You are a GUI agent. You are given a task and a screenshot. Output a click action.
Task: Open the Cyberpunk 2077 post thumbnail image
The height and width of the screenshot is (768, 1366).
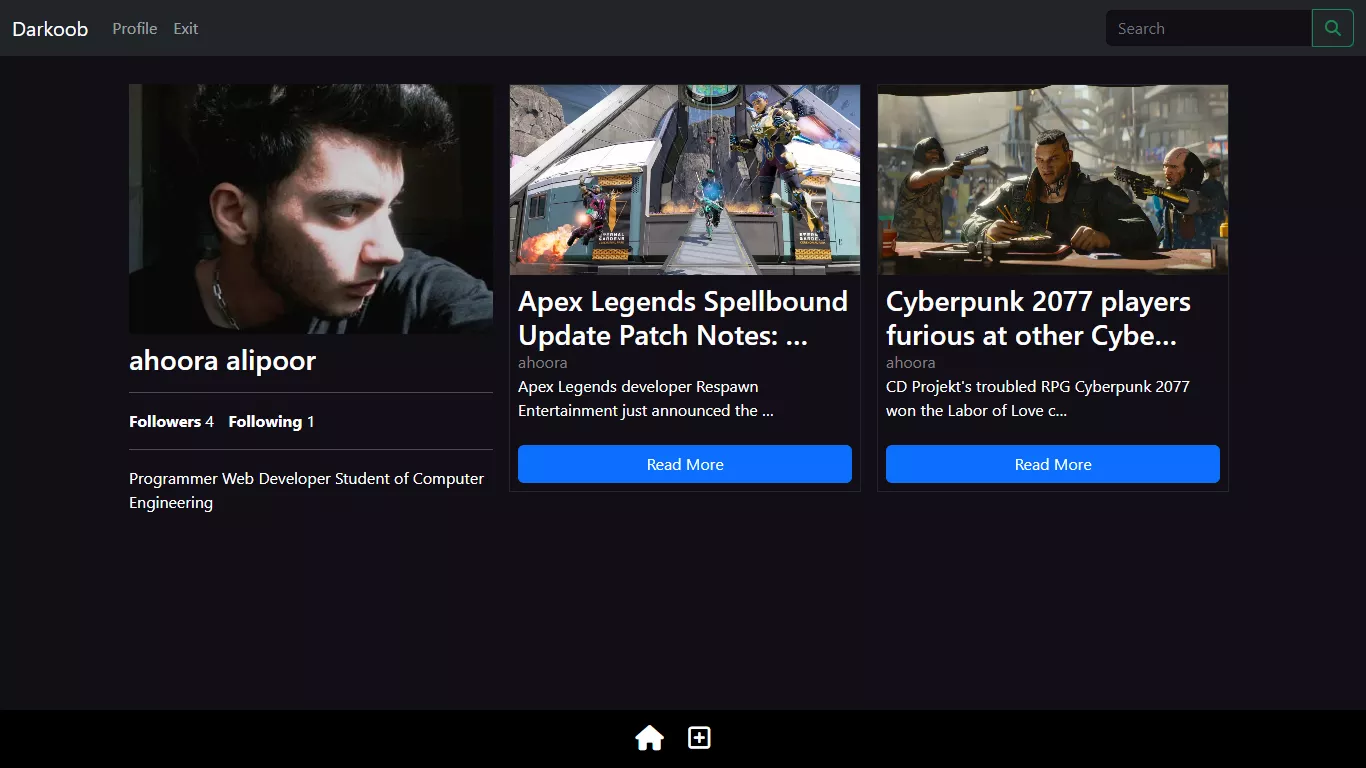pyautogui.click(x=1053, y=179)
